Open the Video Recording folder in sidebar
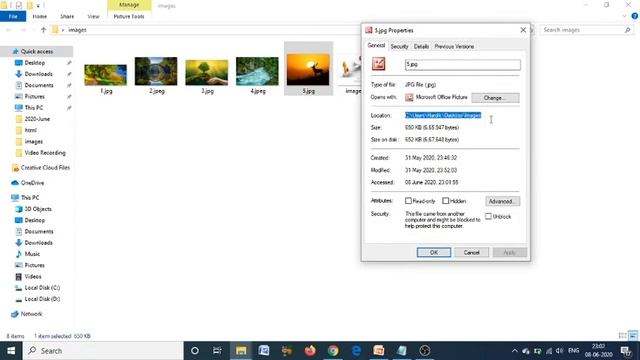The width and height of the screenshot is (640, 360). [44, 153]
